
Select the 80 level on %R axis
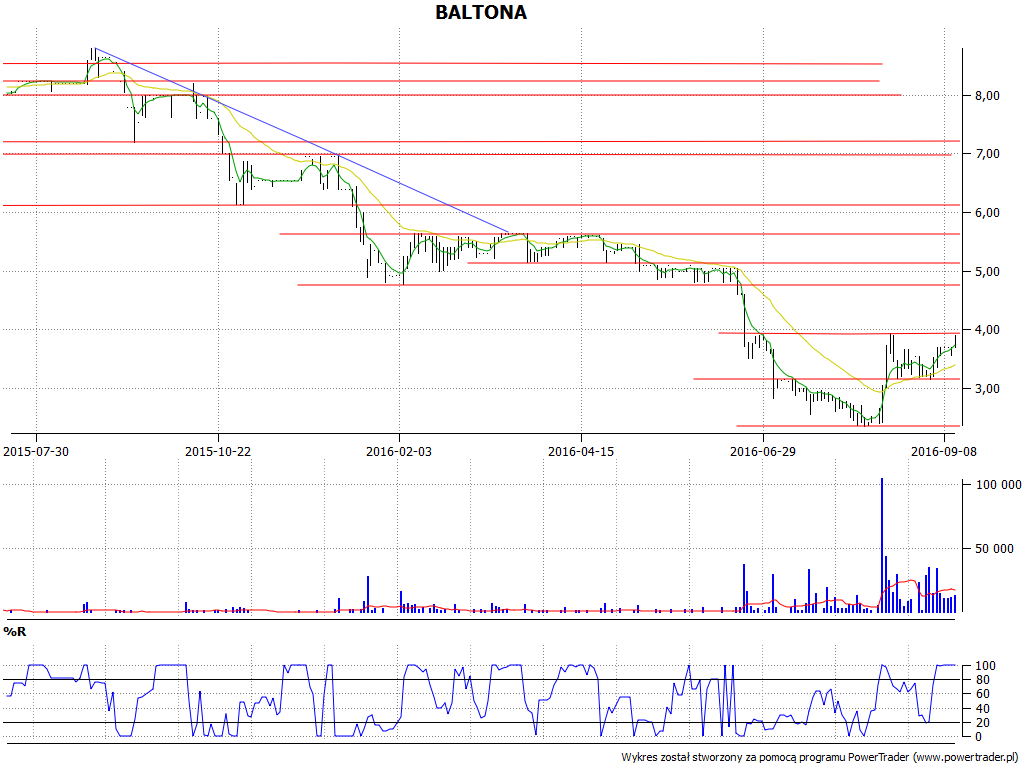pos(982,680)
